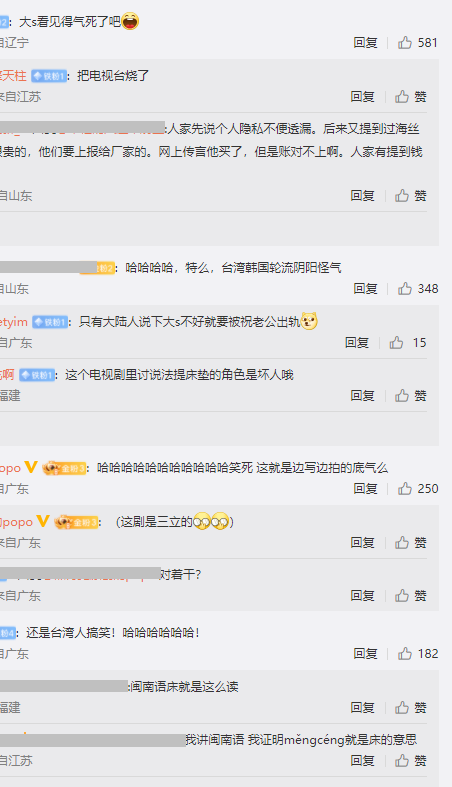Reply to the '边写边拍的底气么' comment
The height and width of the screenshot is (787, 452).
(x=365, y=488)
